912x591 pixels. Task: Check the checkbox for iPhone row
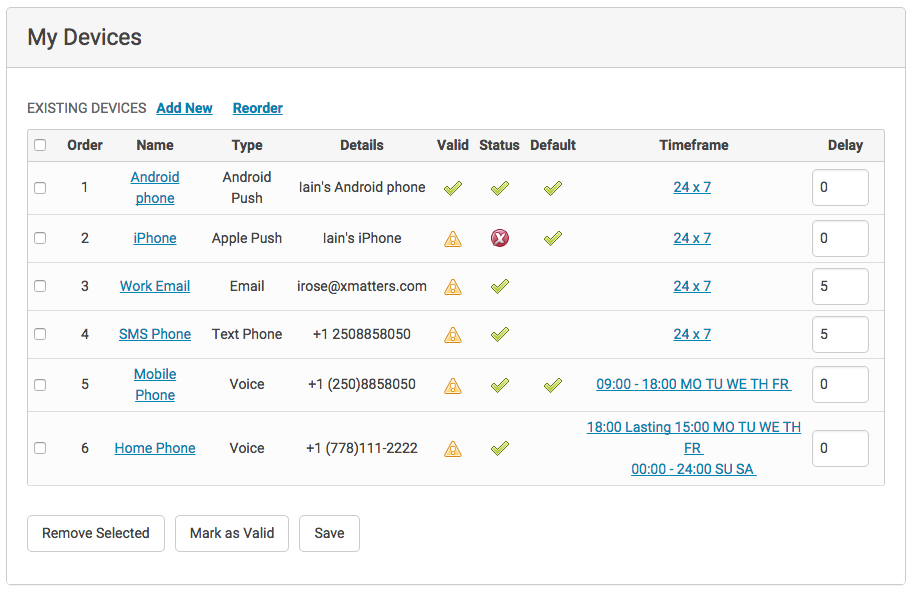40,238
